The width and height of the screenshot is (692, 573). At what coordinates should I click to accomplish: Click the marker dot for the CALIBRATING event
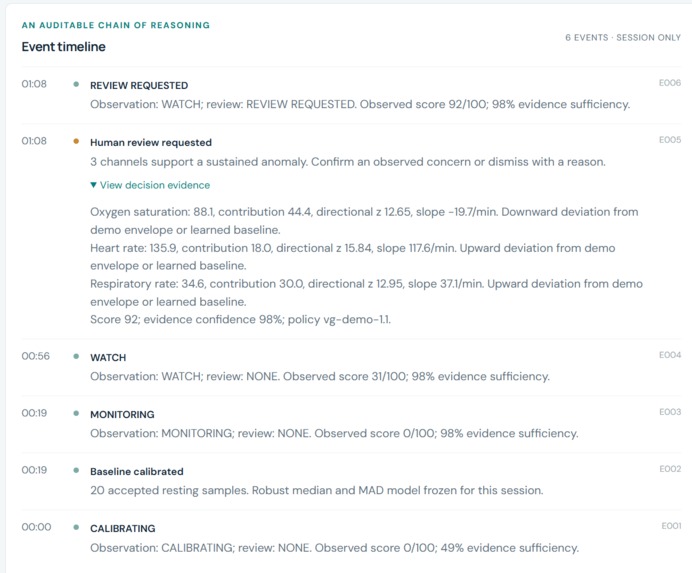point(76,527)
